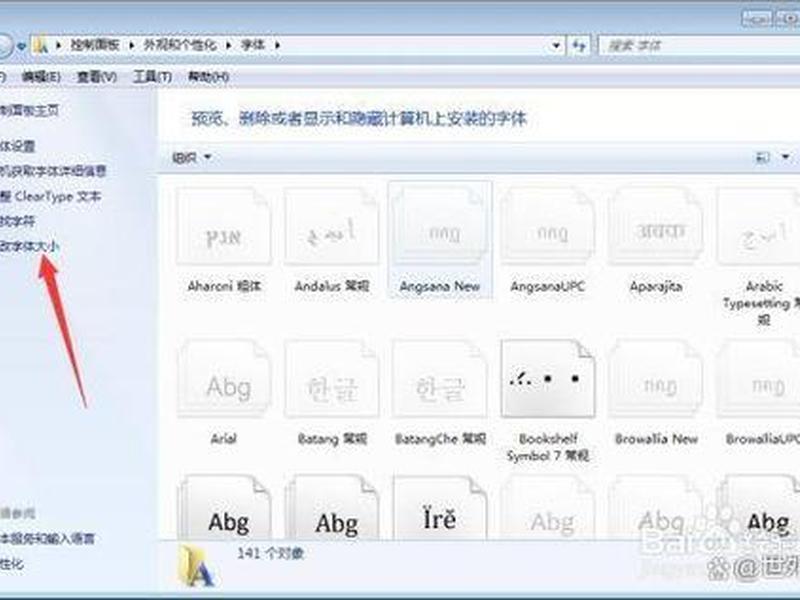Open 字体设置 link in sidebar
This screenshot has width=800, height=600.
coord(17,146)
